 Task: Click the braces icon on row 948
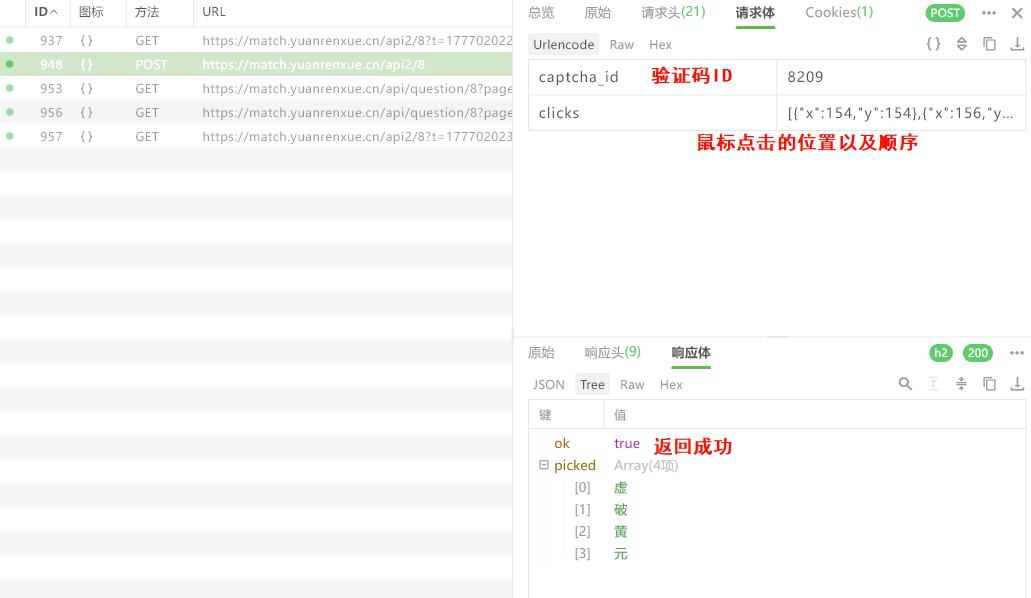(x=86, y=64)
